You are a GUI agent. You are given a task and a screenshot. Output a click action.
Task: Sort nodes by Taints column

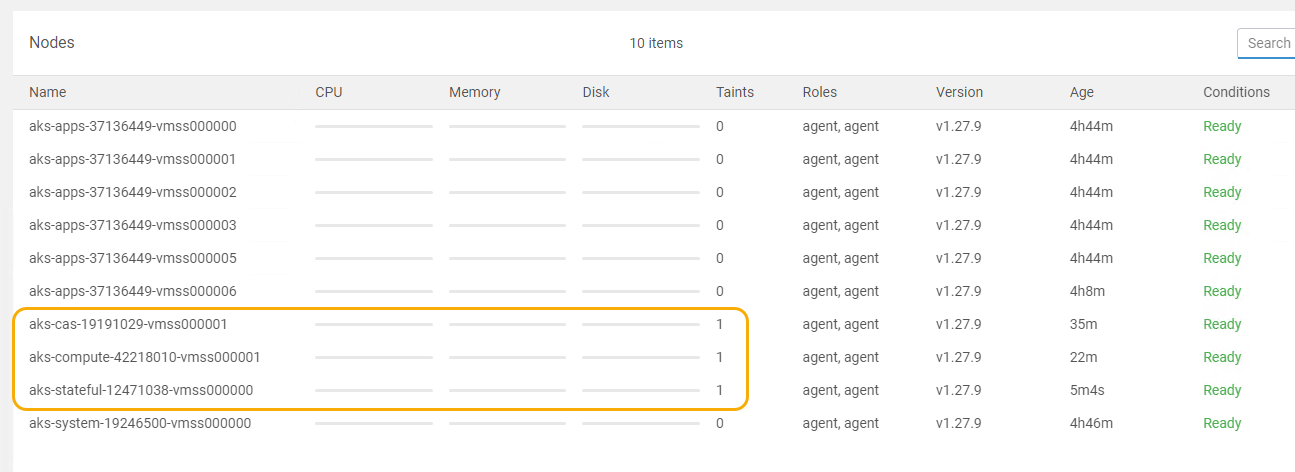(735, 92)
